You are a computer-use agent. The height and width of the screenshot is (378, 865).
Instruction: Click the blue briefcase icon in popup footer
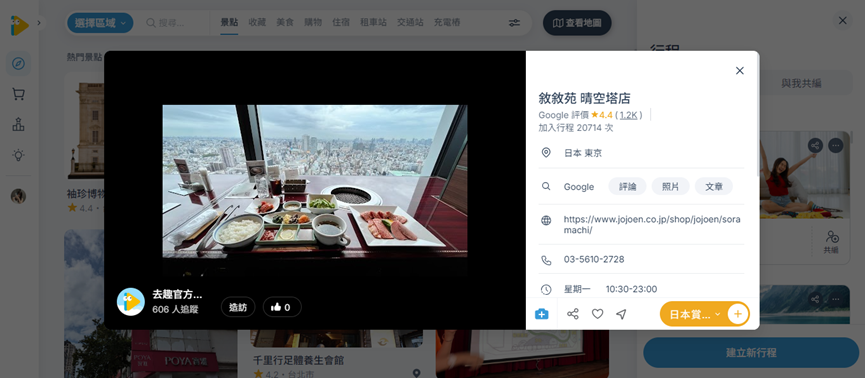pyautogui.click(x=542, y=314)
